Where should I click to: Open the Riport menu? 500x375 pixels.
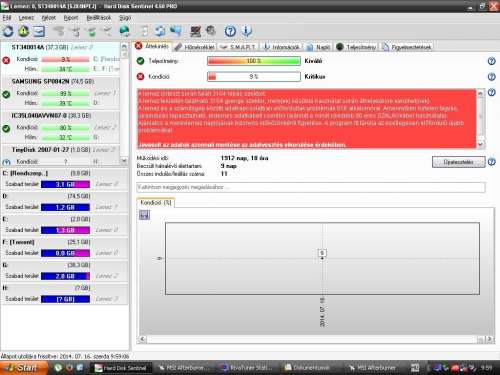coord(71,18)
